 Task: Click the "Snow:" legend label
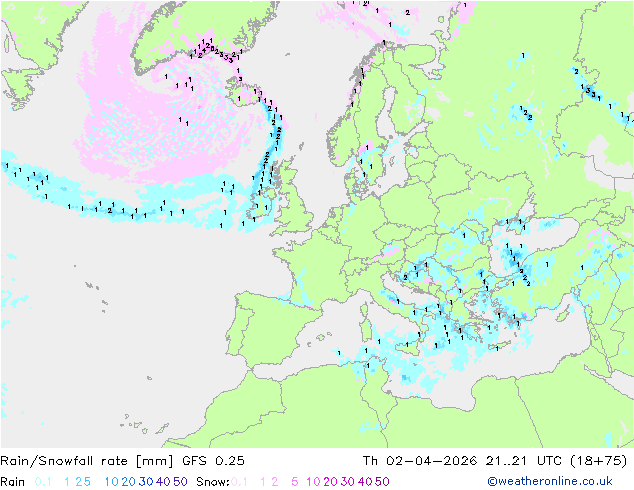(x=213, y=482)
